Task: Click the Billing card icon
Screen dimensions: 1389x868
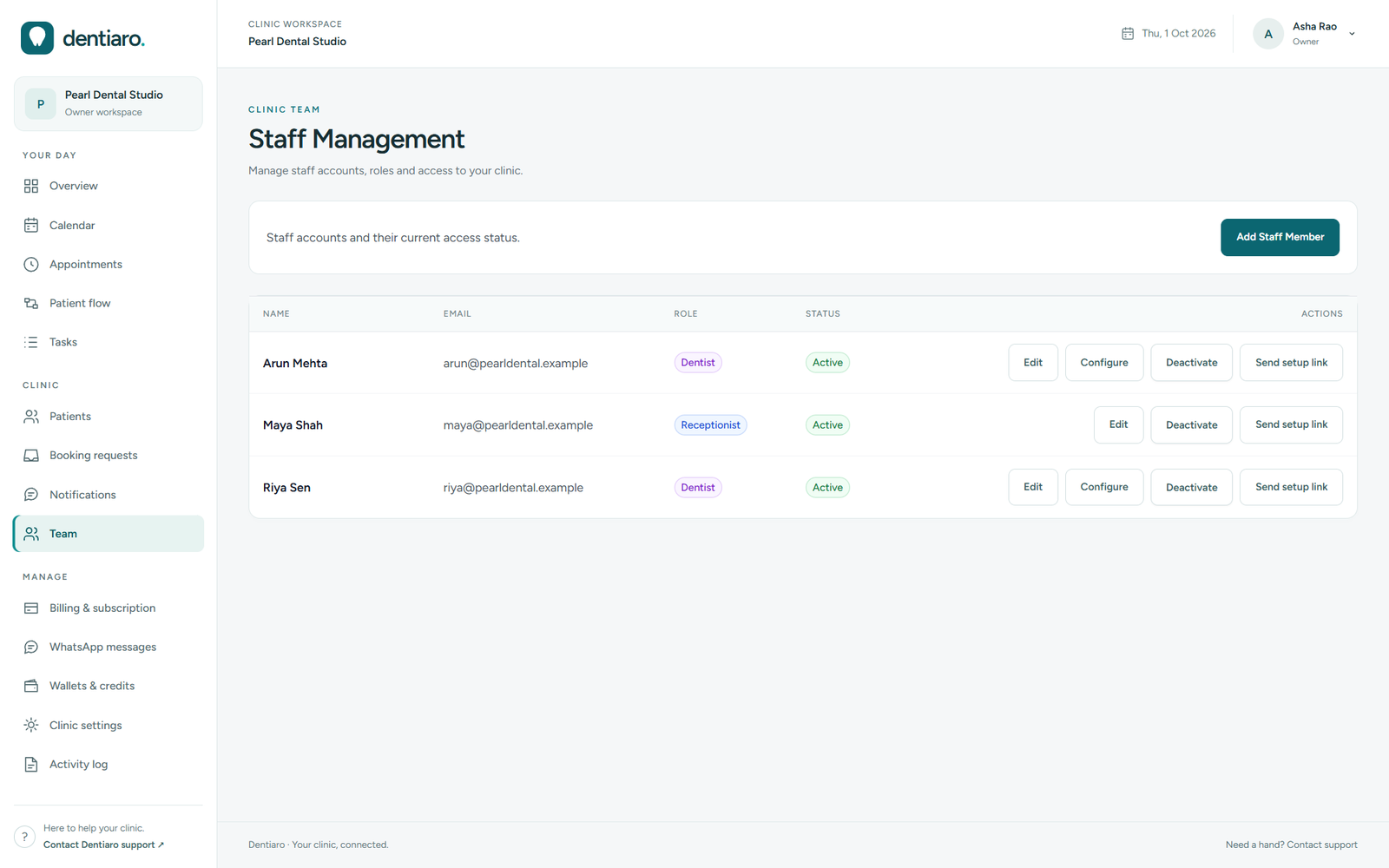Action: [x=31, y=608]
